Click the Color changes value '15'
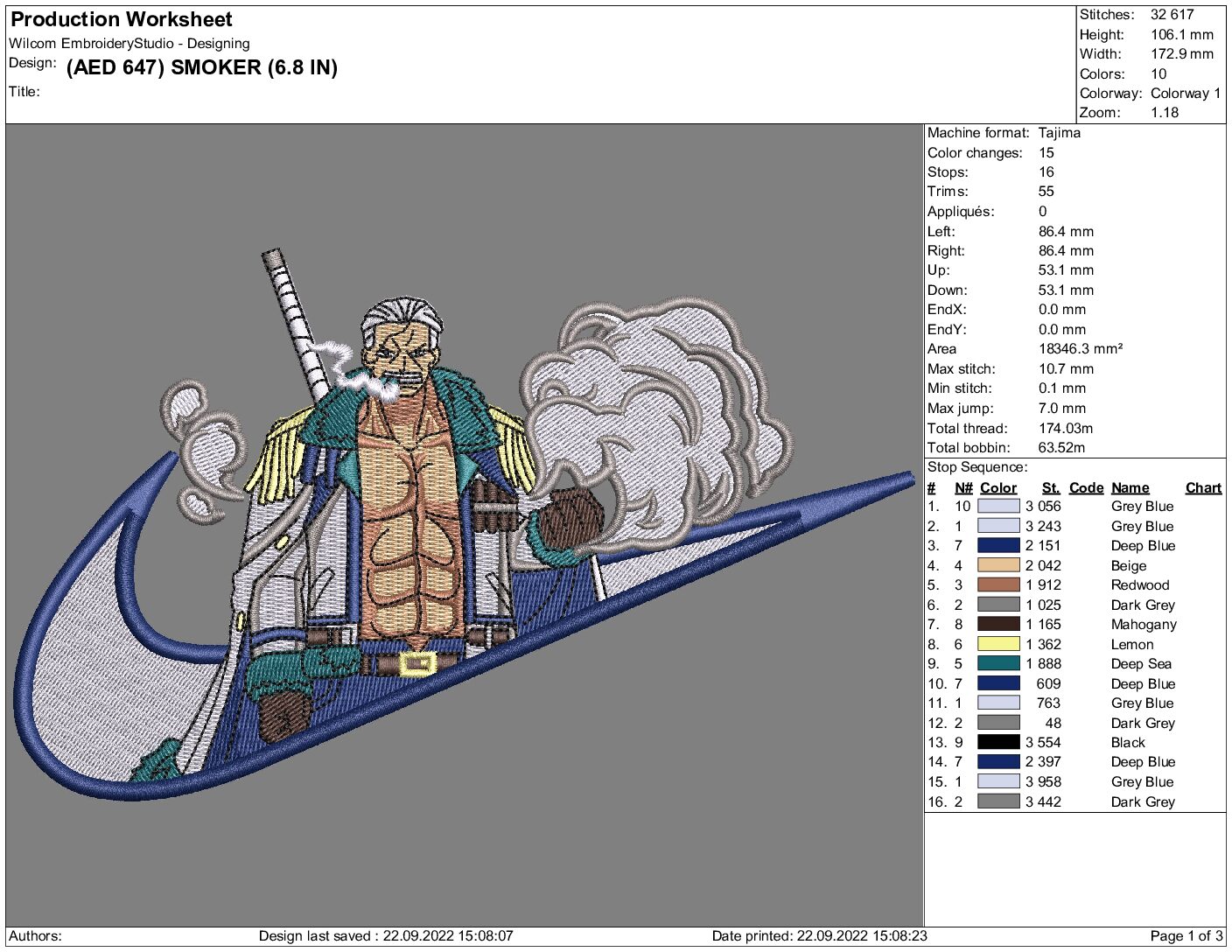1232x952 pixels. pos(1046,152)
